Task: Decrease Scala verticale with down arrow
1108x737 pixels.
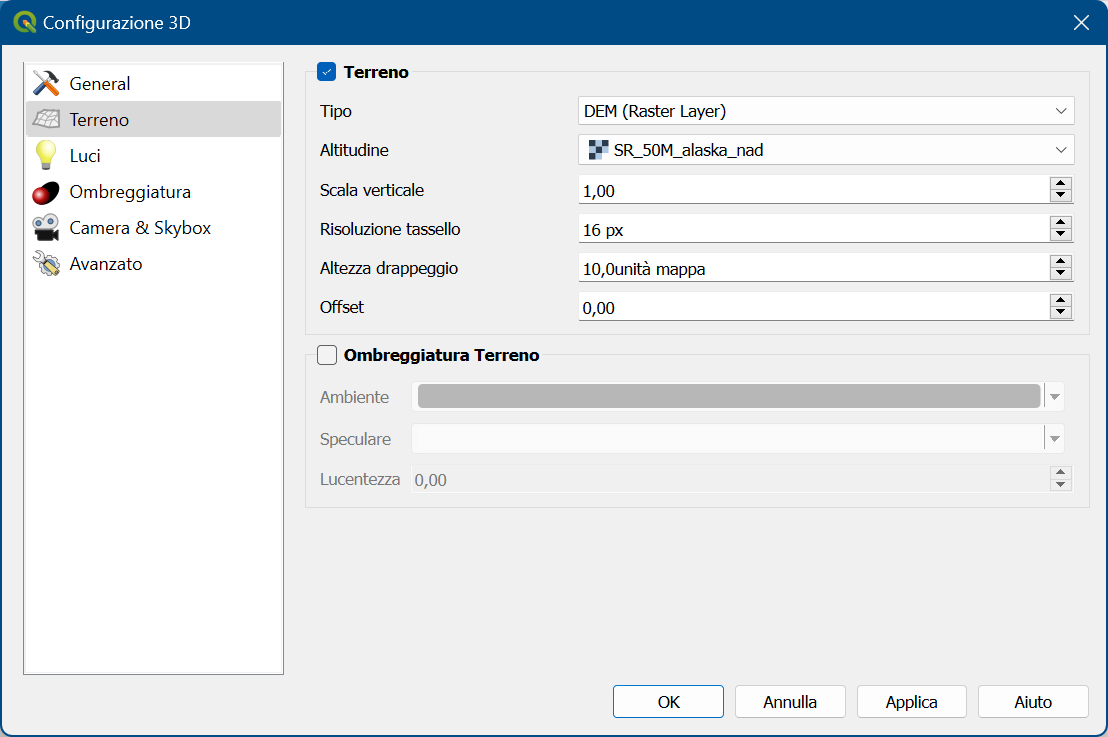Action: point(1061,196)
